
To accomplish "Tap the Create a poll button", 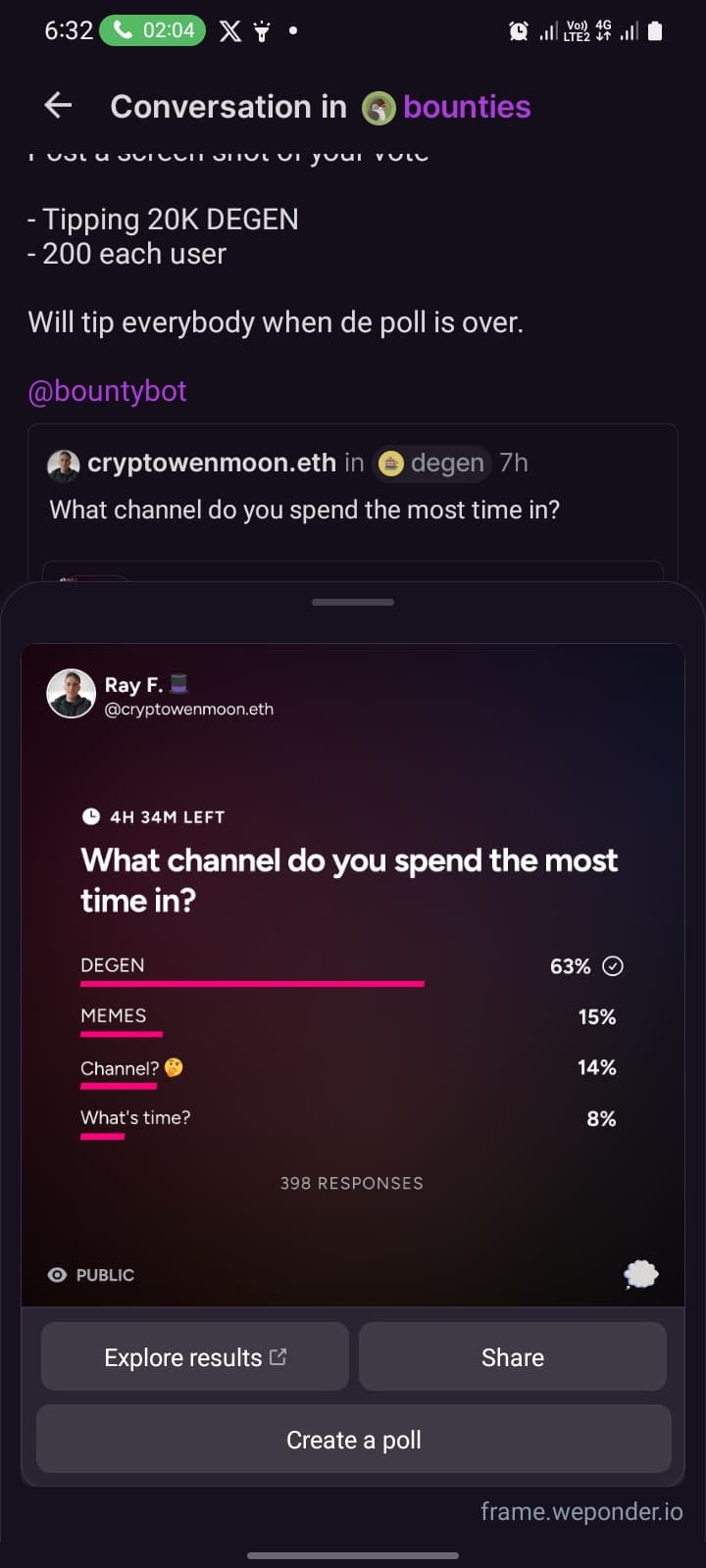I will click(x=354, y=1440).
